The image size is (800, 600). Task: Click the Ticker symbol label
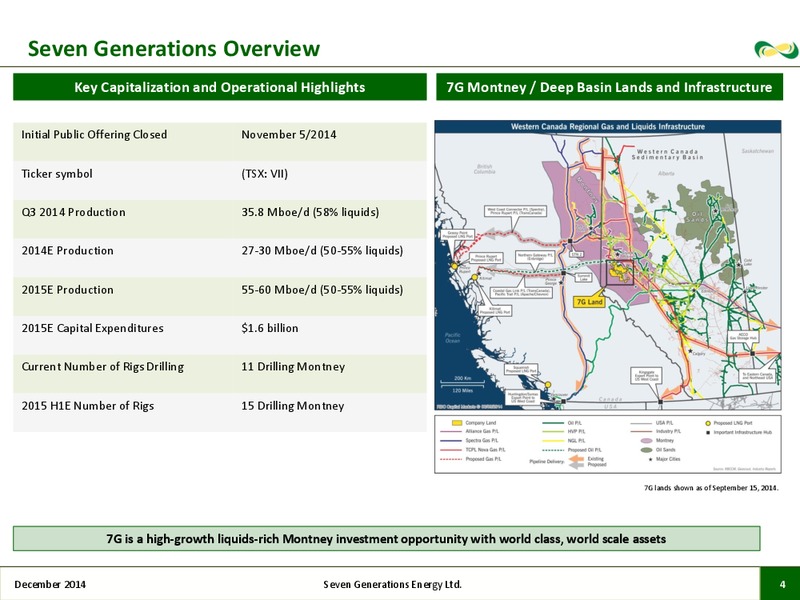[x=57, y=174]
